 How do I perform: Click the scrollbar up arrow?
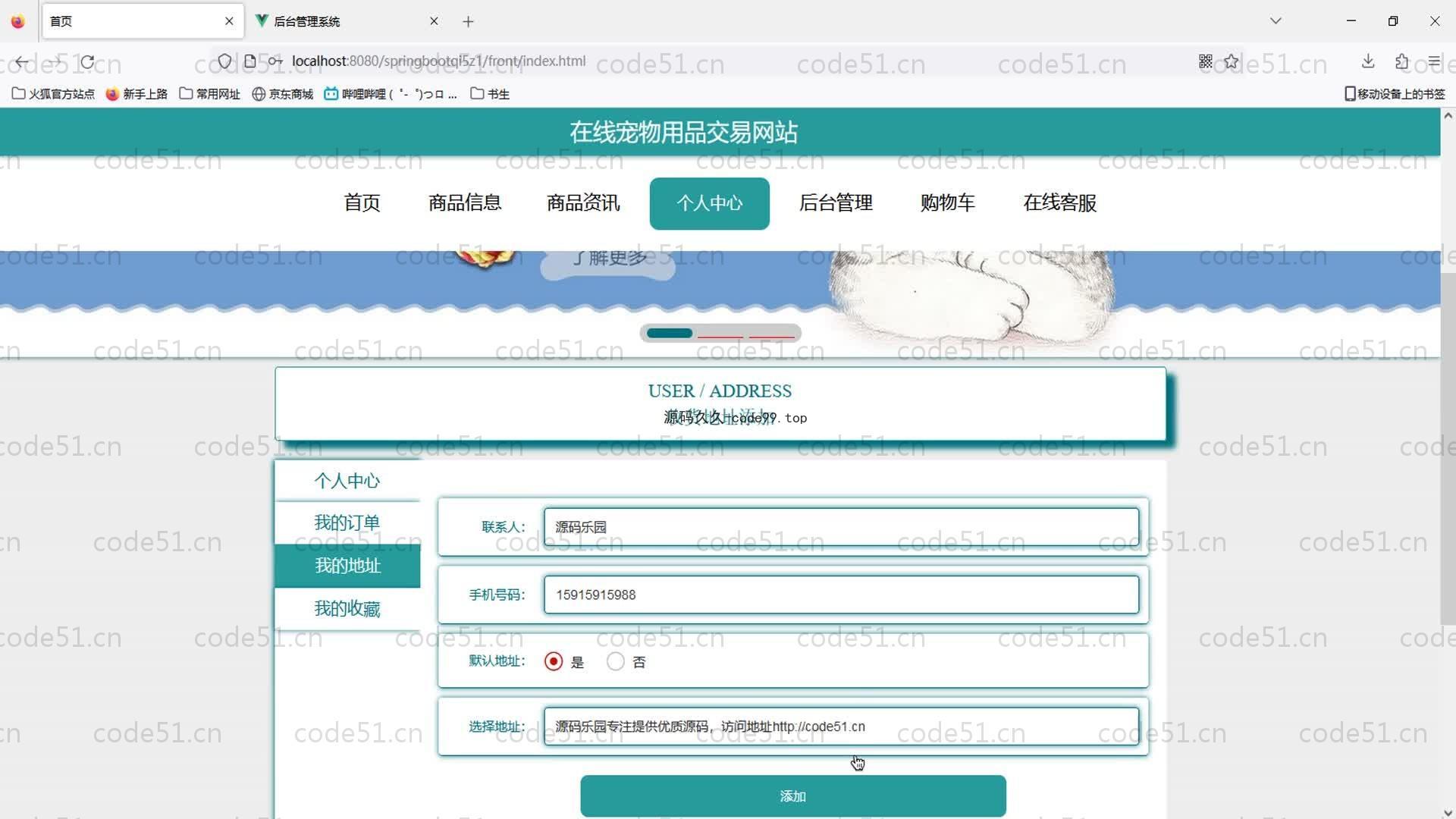tap(1448, 116)
